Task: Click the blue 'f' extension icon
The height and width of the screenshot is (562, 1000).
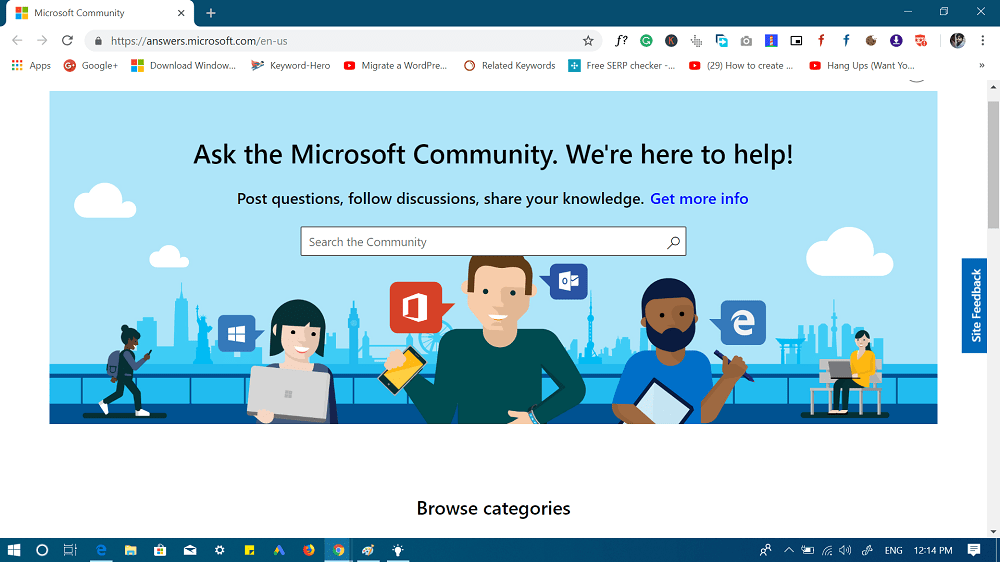Action: click(846, 41)
